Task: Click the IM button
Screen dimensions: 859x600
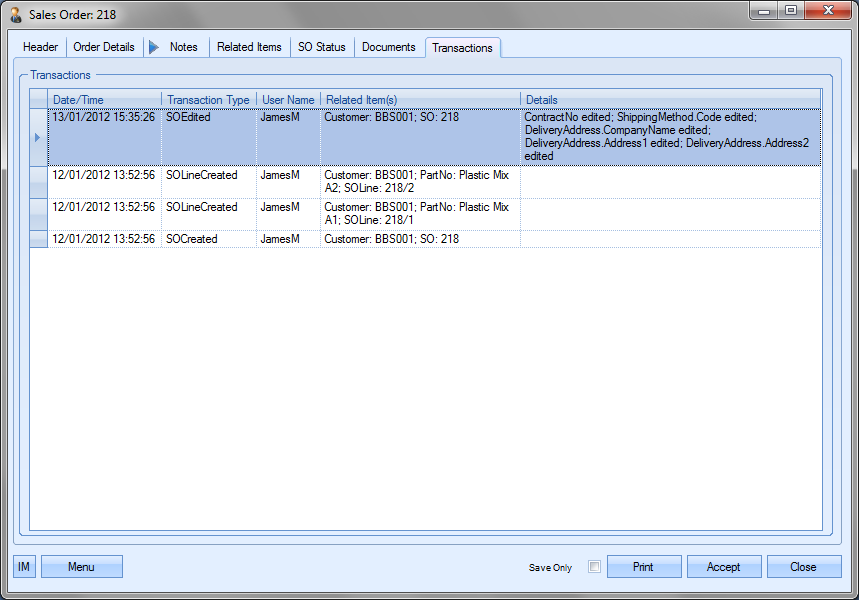Action: (24, 567)
